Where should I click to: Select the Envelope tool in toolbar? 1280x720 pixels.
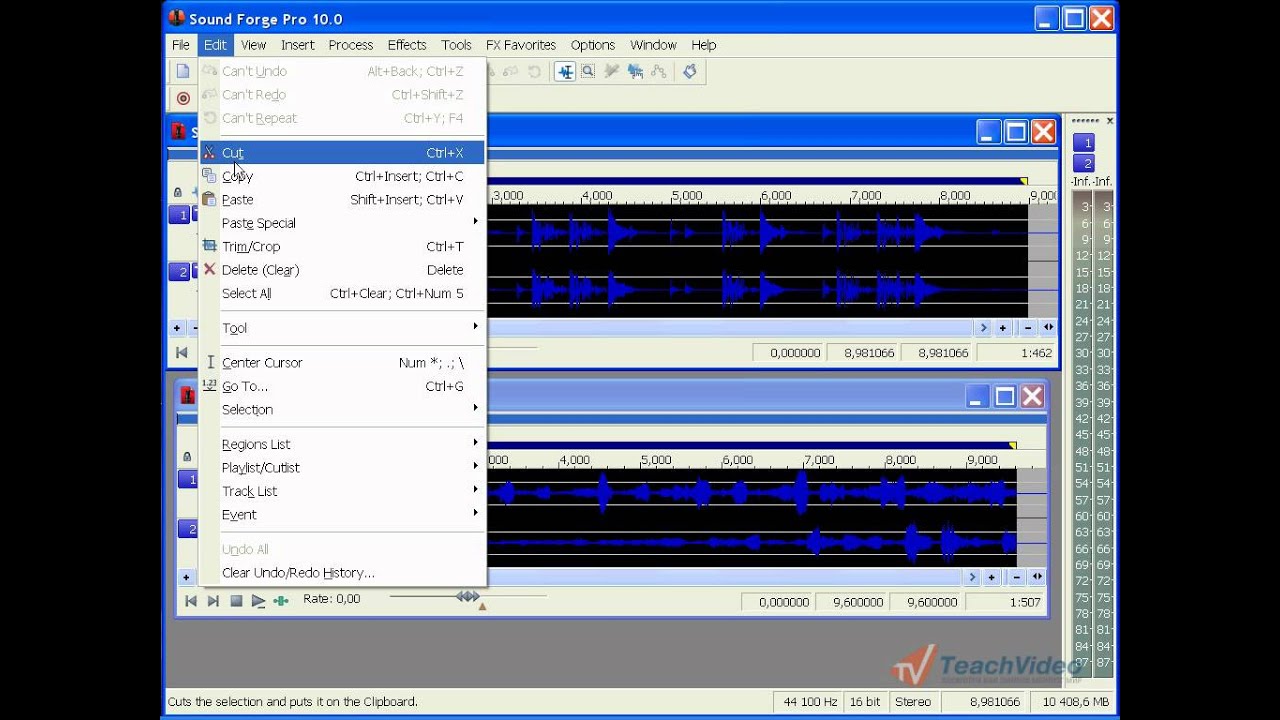(x=658, y=71)
